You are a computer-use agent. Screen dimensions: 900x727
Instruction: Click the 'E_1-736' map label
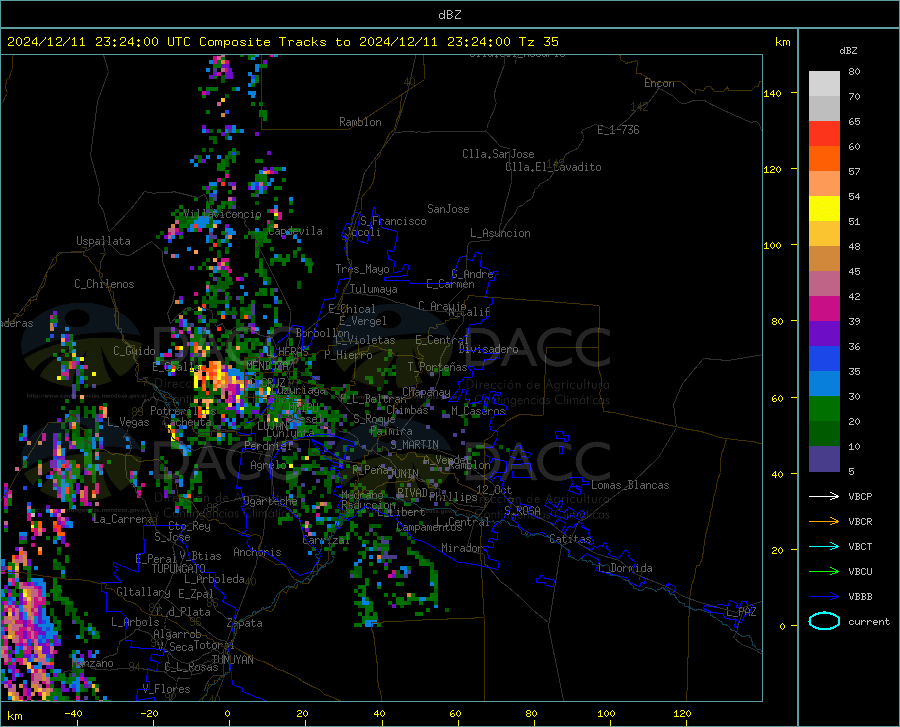tap(618, 130)
